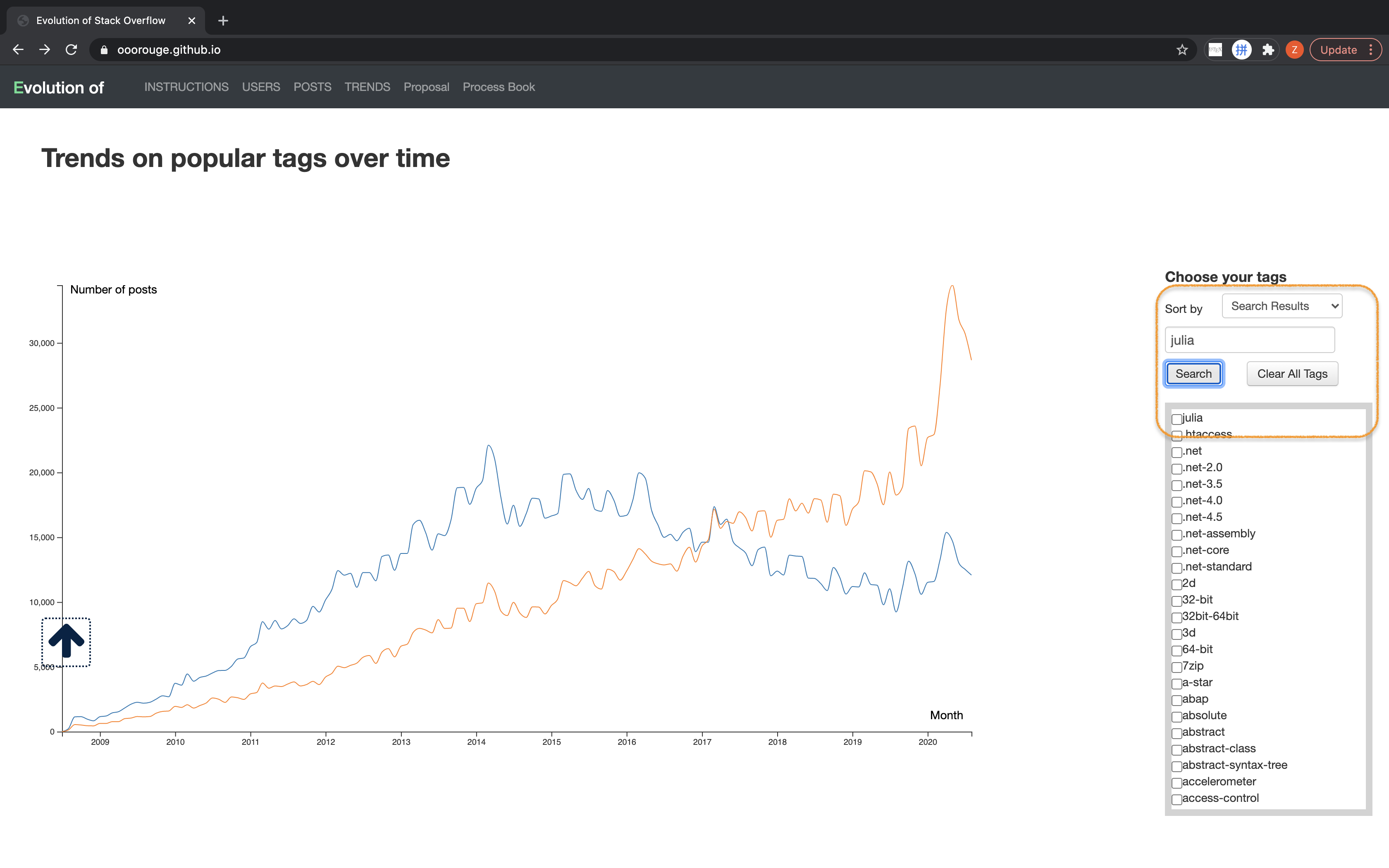Click the Search button
Viewport: 1389px width, 868px height.
1193,374
